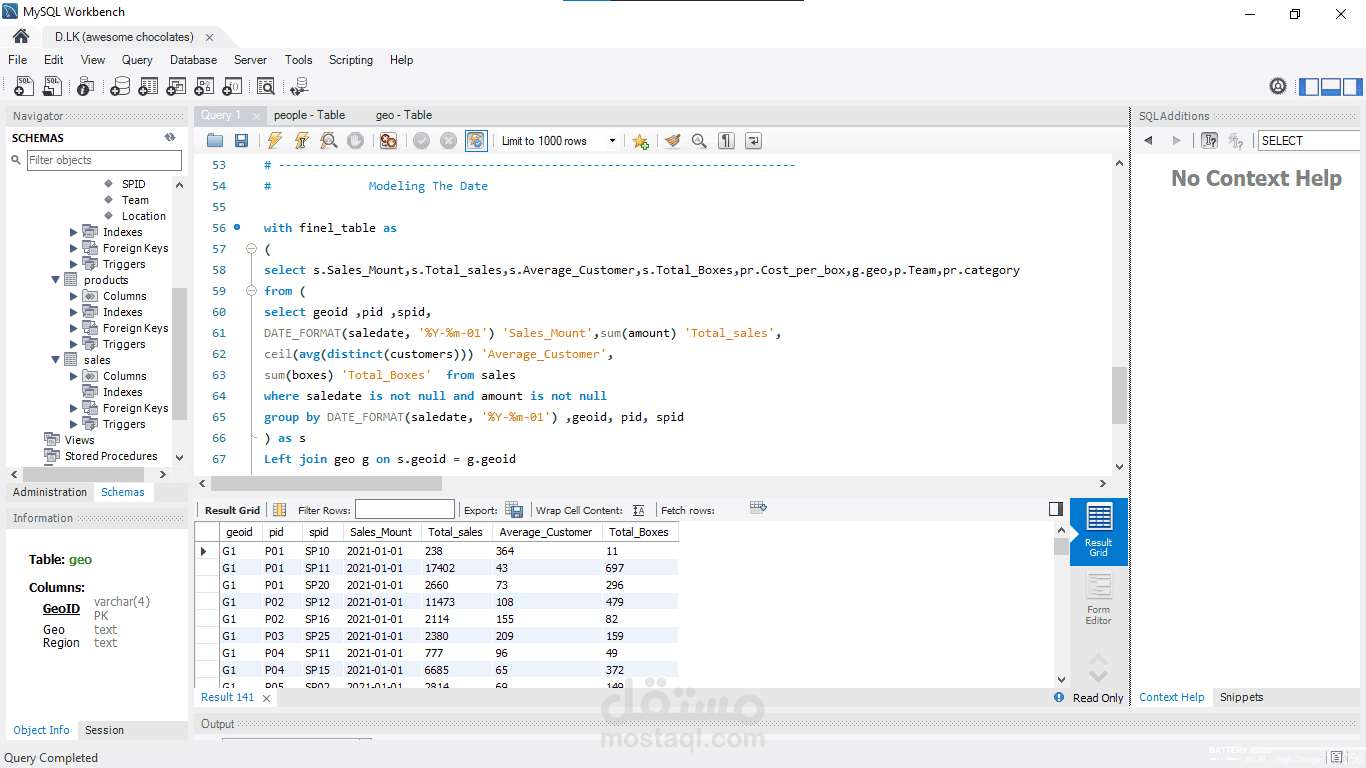Switch to the Administration tab
The height and width of the screenshot is (768, 1366).
tap(50, 492)
